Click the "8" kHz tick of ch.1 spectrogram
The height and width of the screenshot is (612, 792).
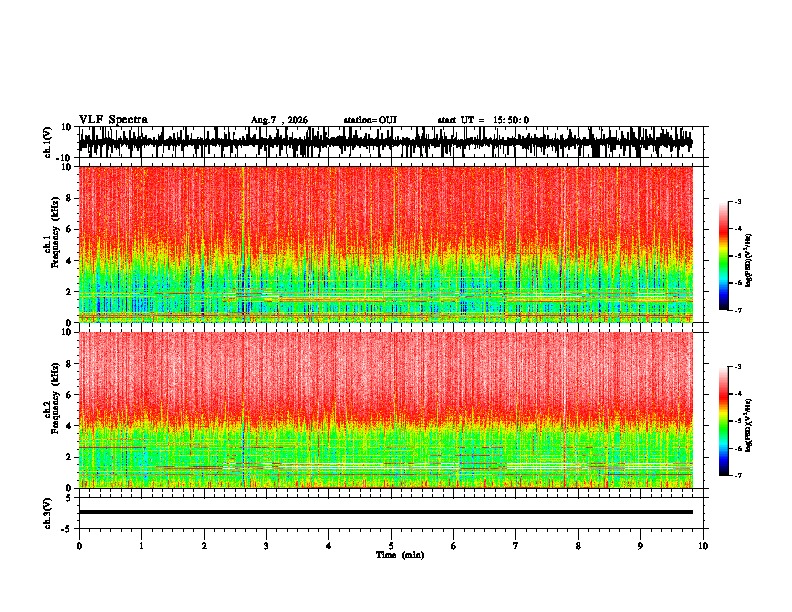click(69, 198)
